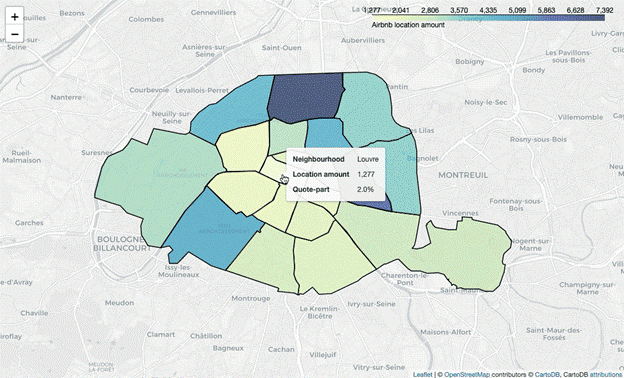Click the darkest navy district at the top
This screenshot has height=378, width=624.
pos(306,97)
